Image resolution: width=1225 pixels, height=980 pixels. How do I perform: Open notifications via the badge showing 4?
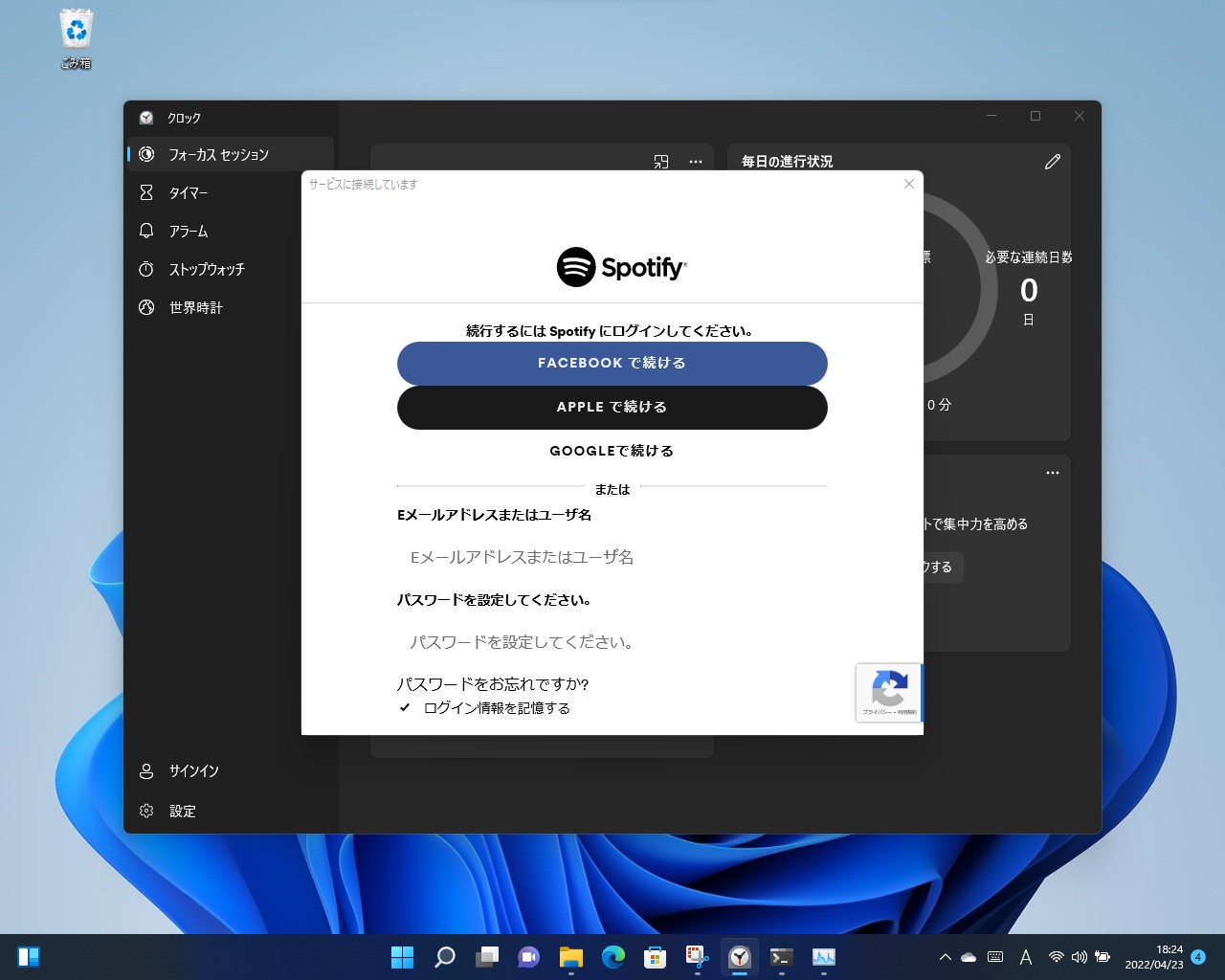1198,957
